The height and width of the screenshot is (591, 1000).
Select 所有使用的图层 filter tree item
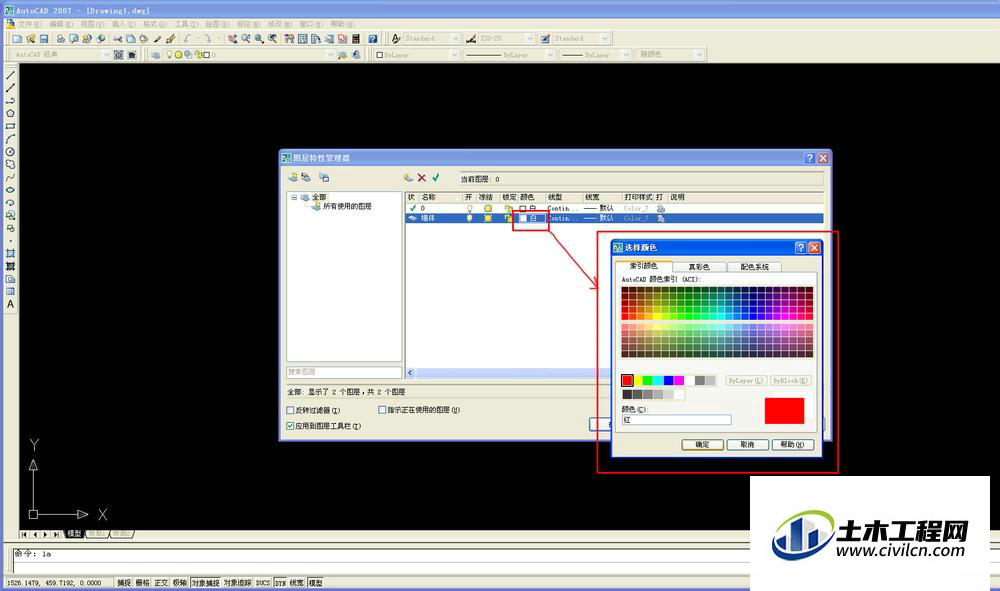pyautogui.click(x=347, y=207)
